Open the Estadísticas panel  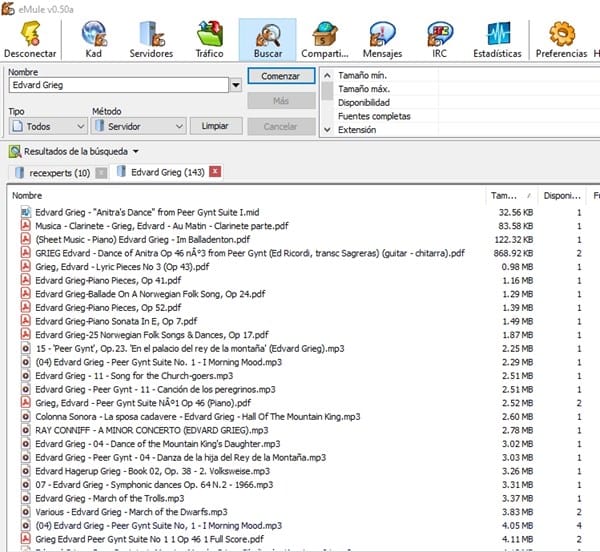coord(497,39)
